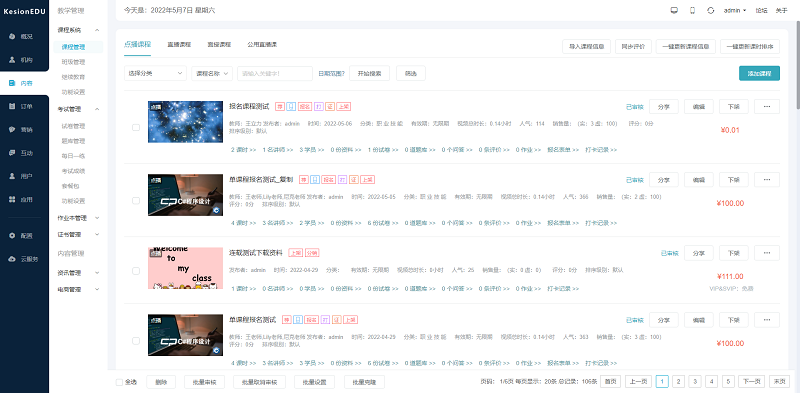Open more options (···) for 单课程报名测试_复制
800x393 pixels.
[767, 180]
